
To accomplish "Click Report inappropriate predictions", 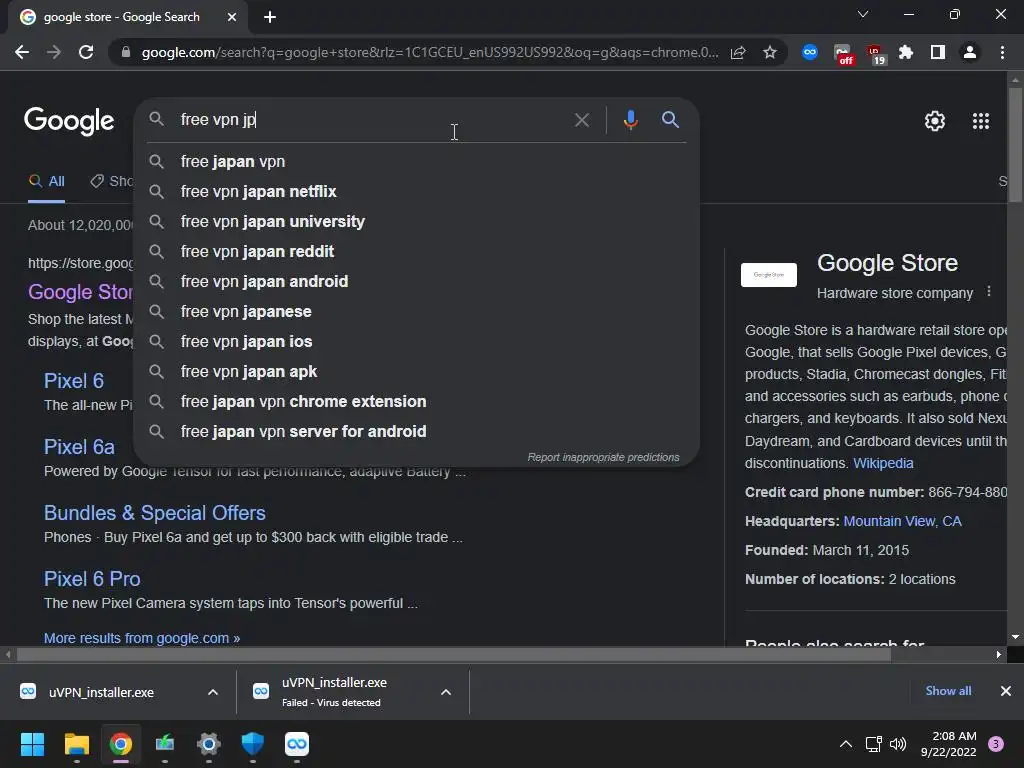I will pos(603,457).
